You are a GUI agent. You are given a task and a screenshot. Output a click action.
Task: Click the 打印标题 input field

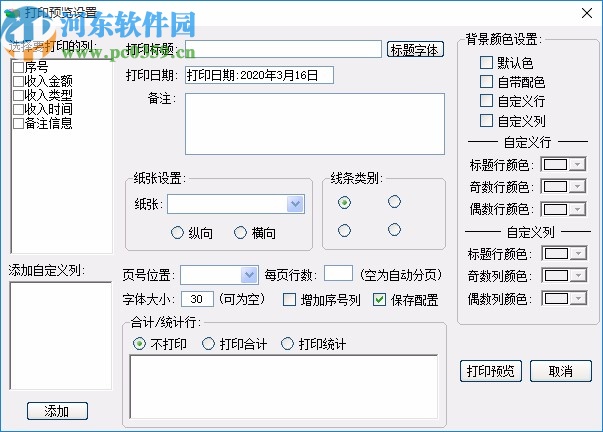[x=283, y=49]
